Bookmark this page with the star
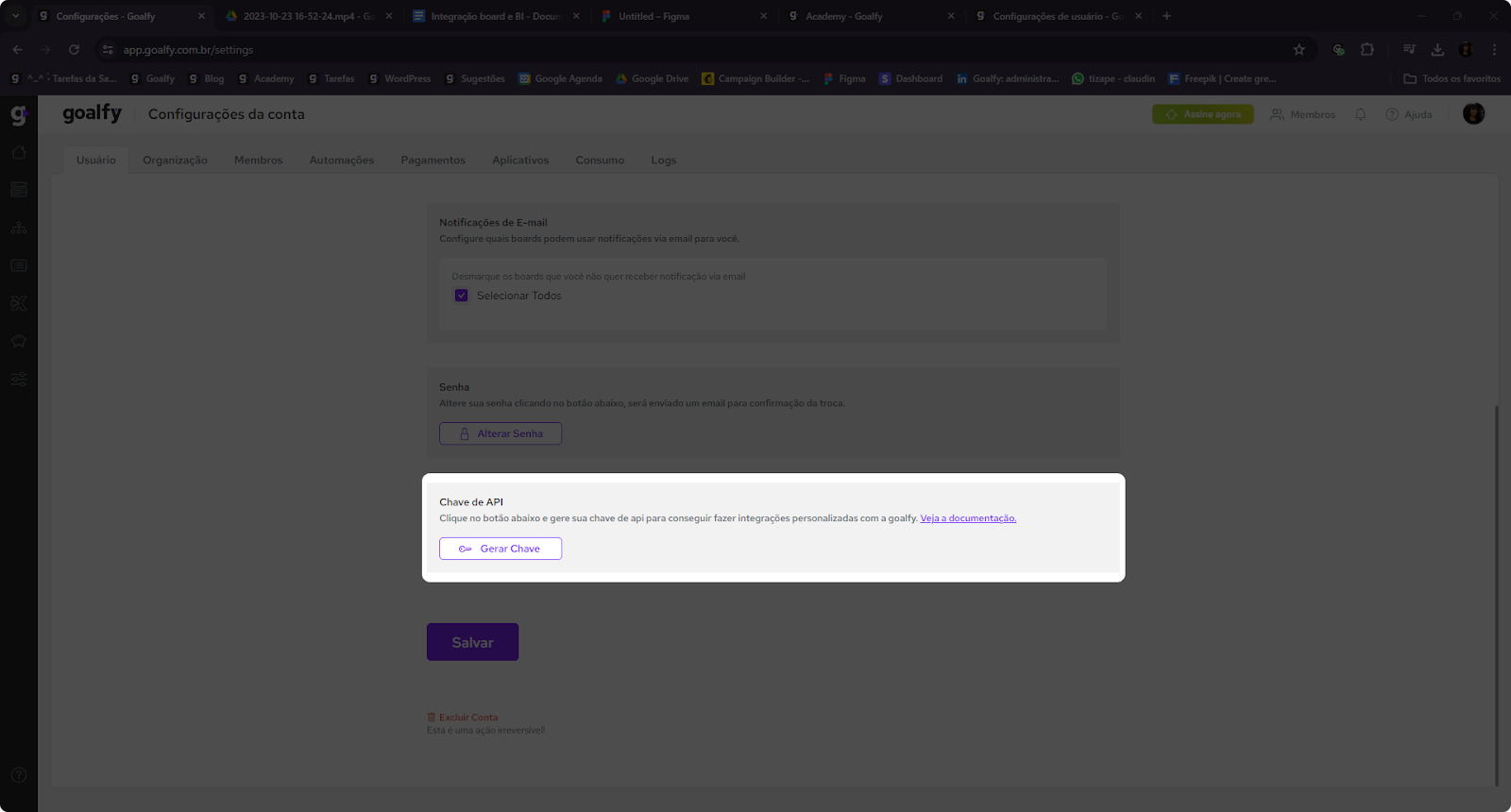 [x=1299, y=49]
